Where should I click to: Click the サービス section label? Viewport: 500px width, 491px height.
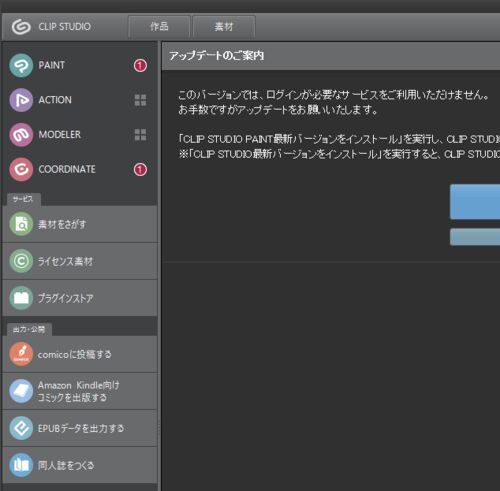[x=23, y=199]
